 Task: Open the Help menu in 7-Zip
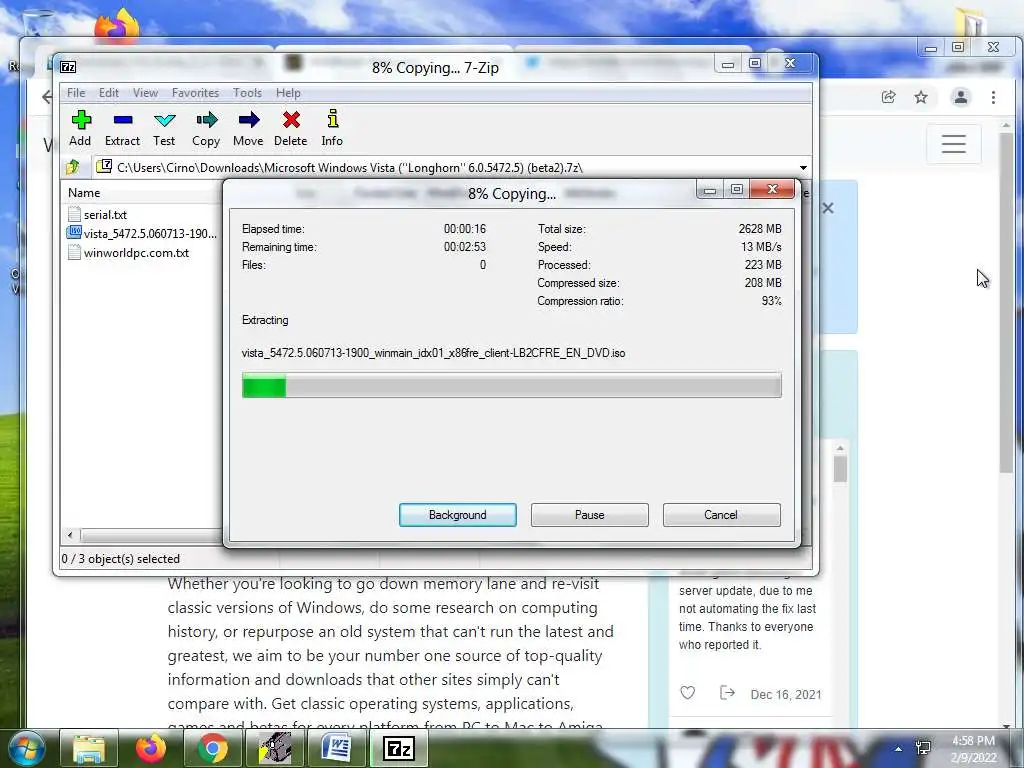(x=288, y=93)
